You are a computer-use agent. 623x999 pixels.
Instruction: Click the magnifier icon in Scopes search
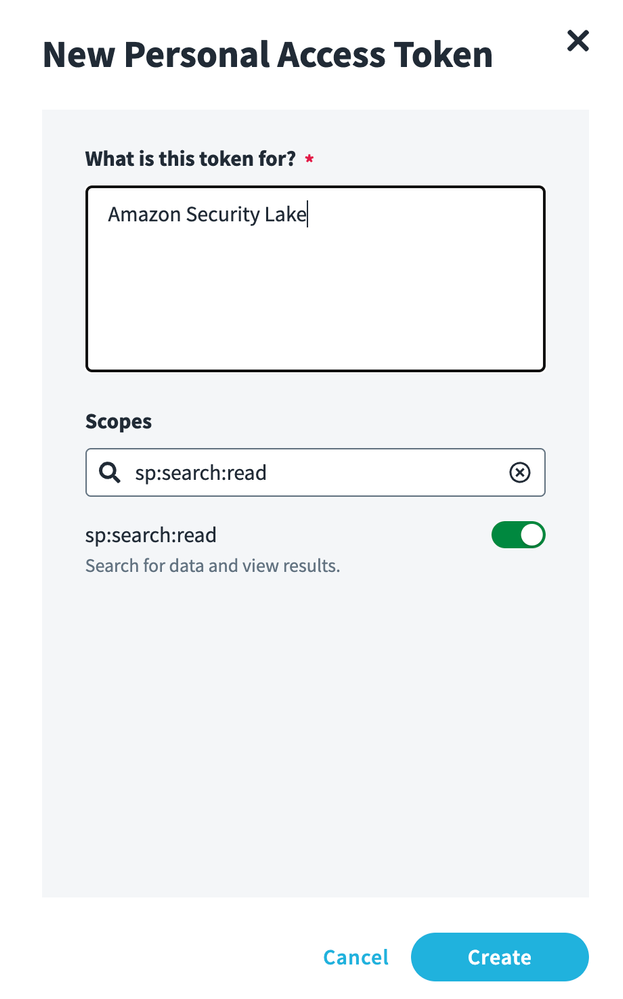pyautogui.click(x=110, y=472)
